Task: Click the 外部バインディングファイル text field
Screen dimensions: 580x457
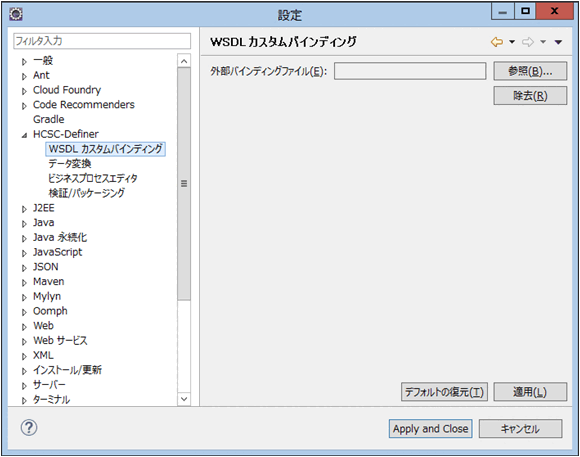Action: coord(410,71)
